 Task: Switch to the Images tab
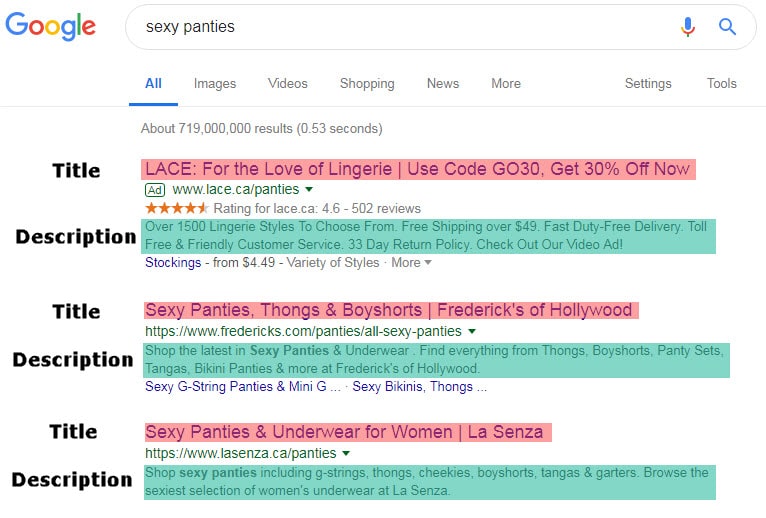tap(214, 84)
